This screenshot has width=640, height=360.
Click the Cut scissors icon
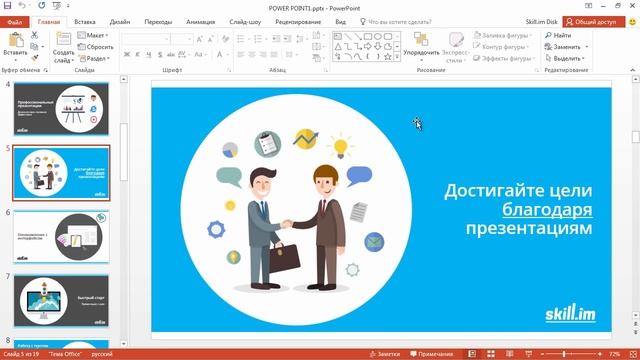click(x=34, y=35)
